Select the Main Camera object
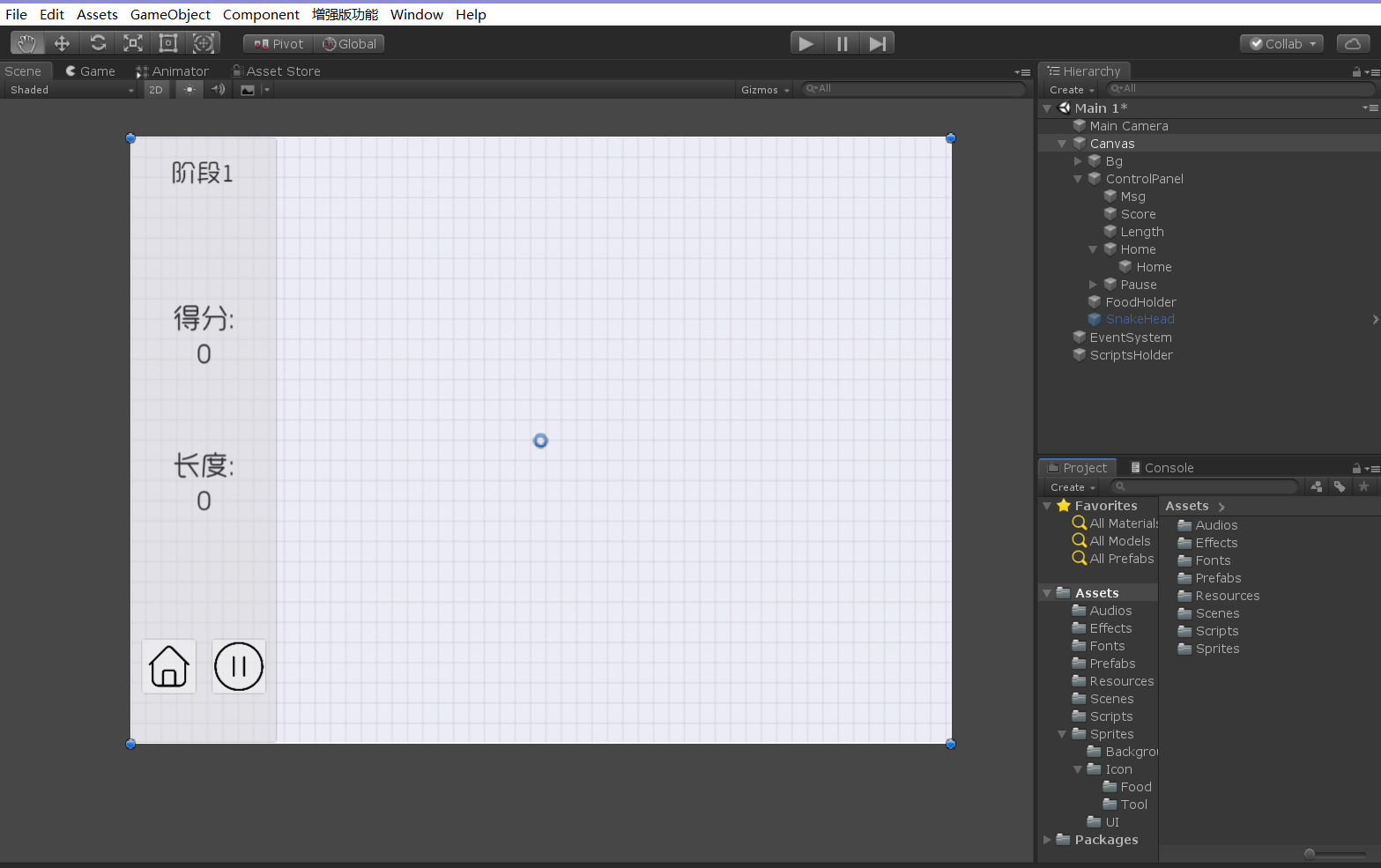This screenshot has width=1381, height=868. pyautogui.click(x=1128, y=126)
